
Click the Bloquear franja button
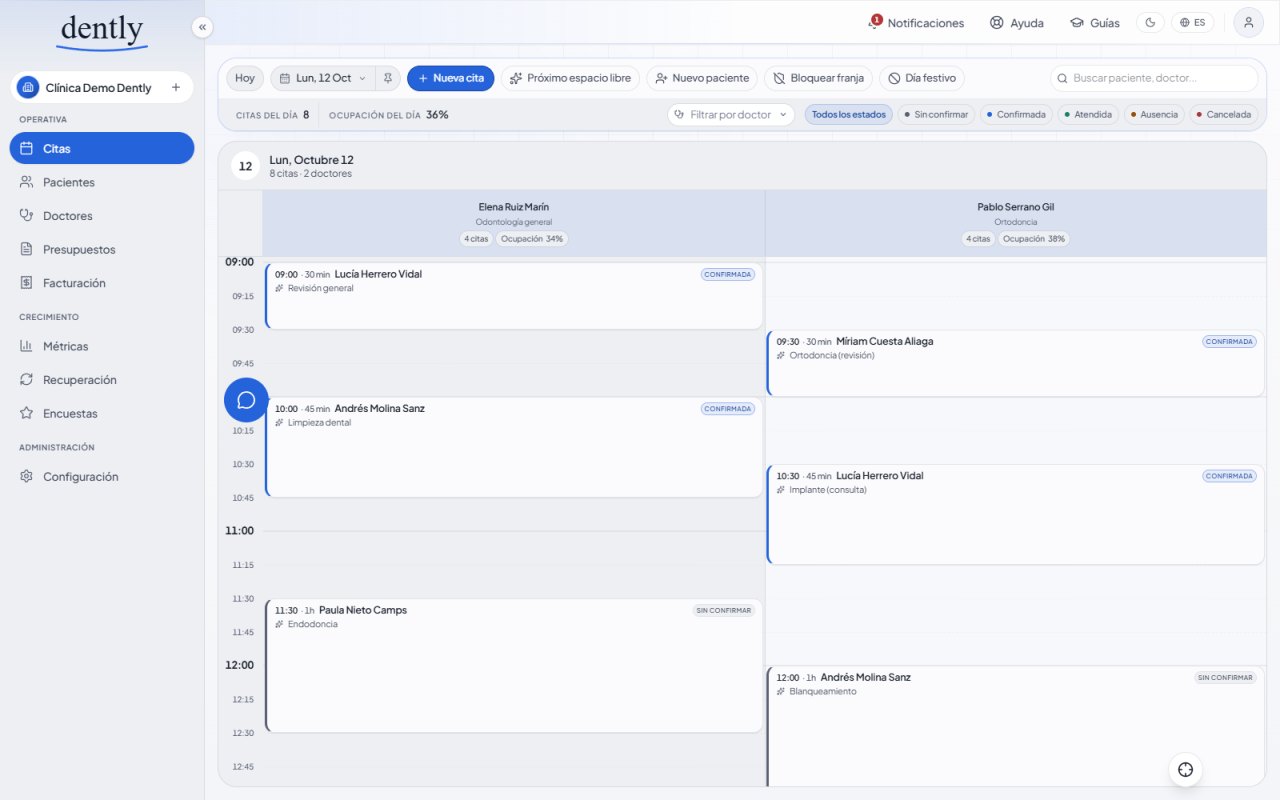(818, 78)
